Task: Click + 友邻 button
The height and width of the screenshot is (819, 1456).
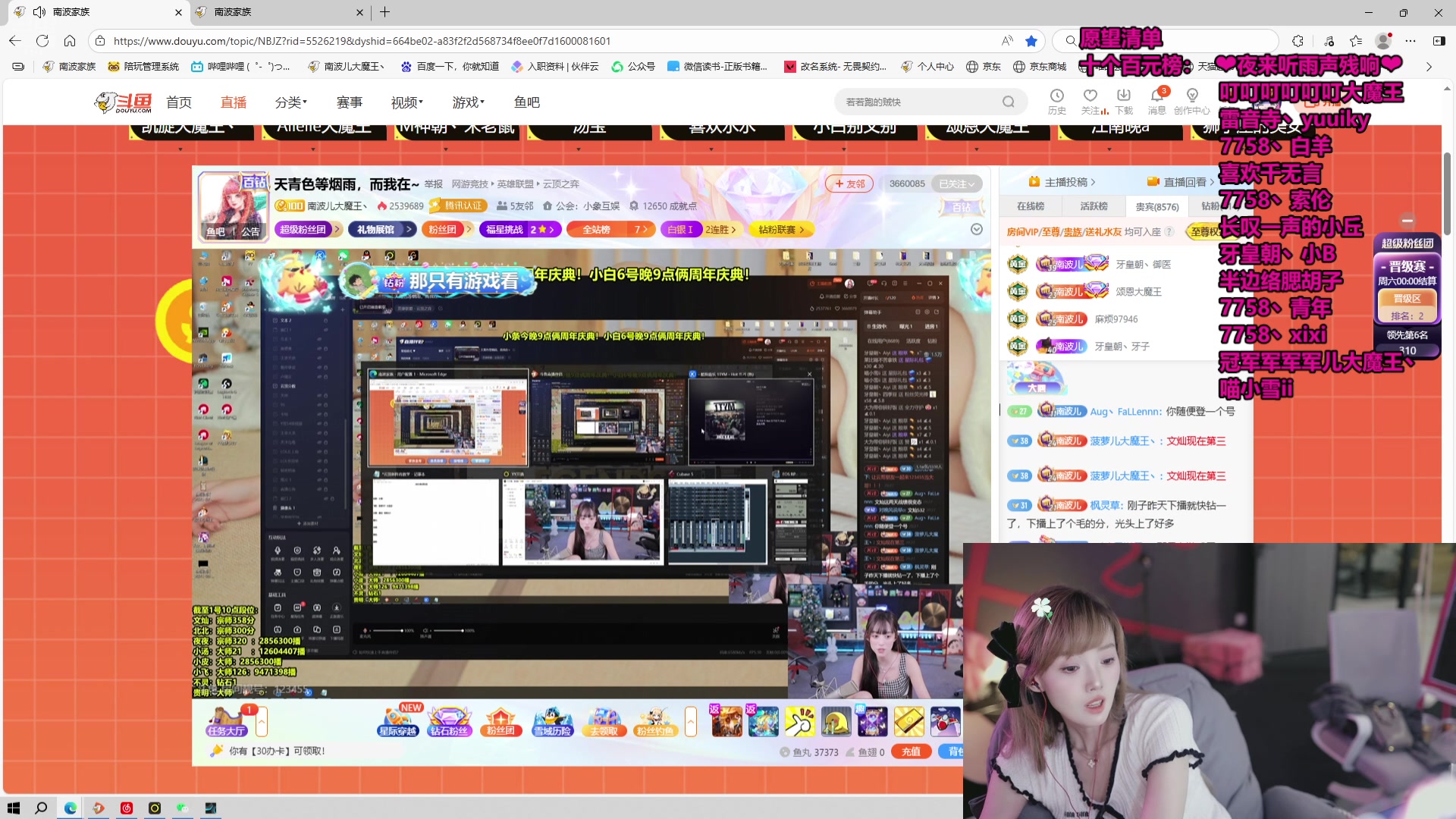Action: point(849,184)
